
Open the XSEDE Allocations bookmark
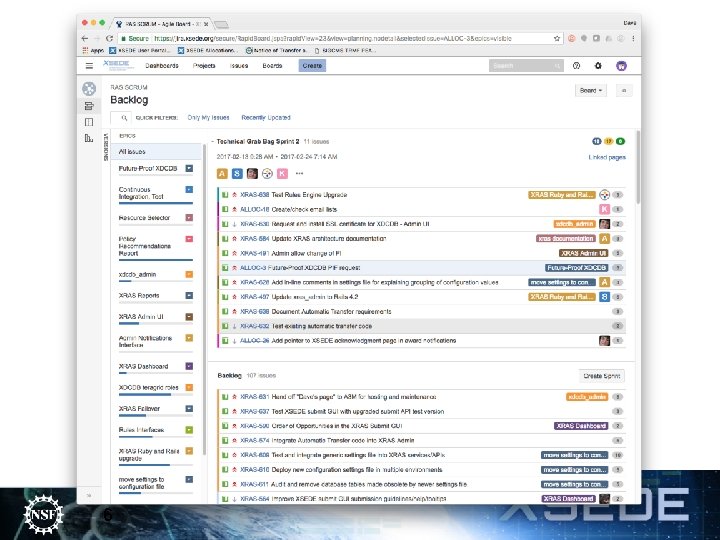click(x=208, y=51)
